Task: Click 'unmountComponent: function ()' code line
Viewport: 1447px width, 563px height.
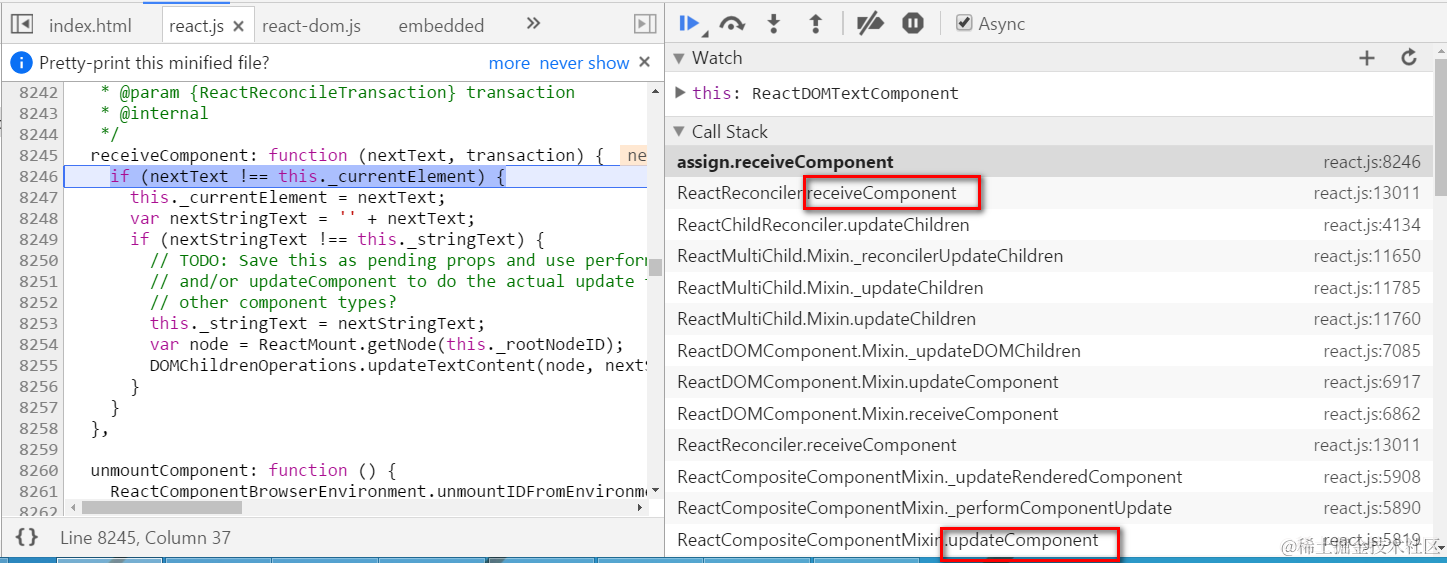Action: pyautogui.click(x=244, y=470)
